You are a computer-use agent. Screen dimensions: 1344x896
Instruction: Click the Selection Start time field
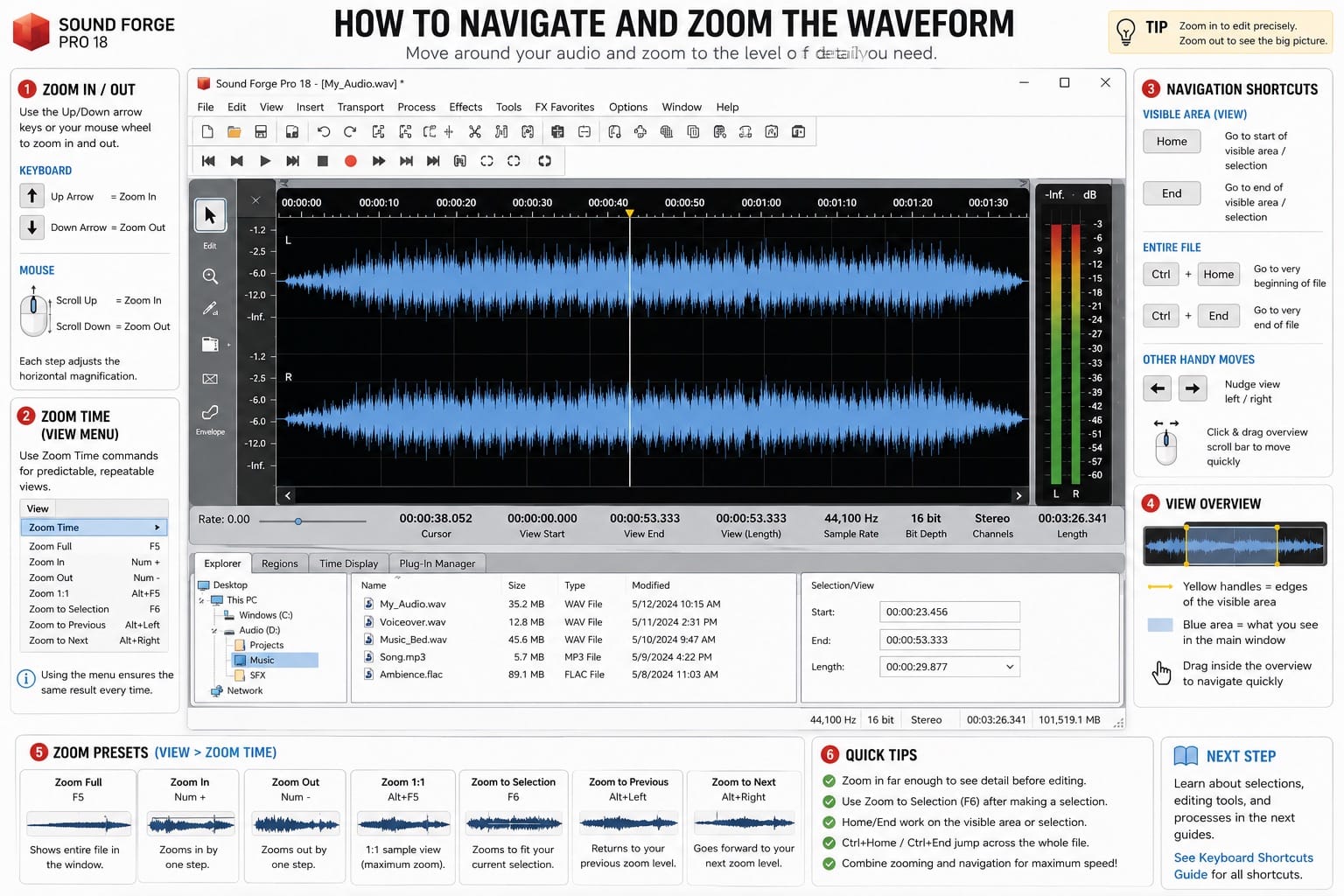pyautogui.click(x=949, y=612)
